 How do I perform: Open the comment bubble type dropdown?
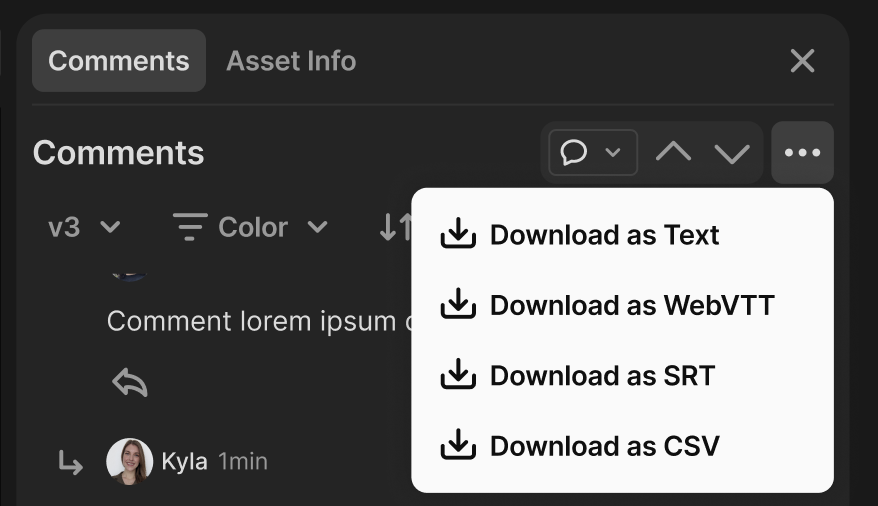tap(593, 153)
